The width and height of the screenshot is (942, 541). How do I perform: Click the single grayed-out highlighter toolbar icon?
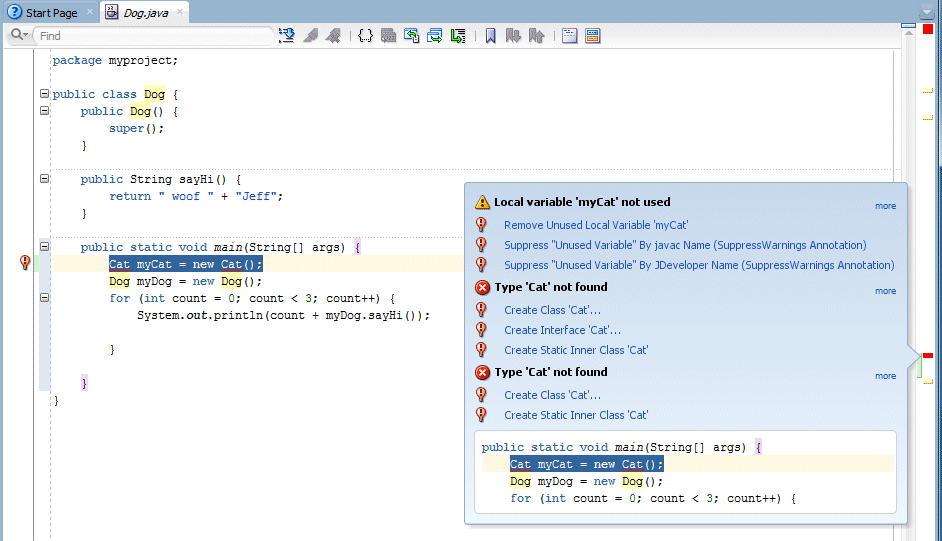point(311,36)
